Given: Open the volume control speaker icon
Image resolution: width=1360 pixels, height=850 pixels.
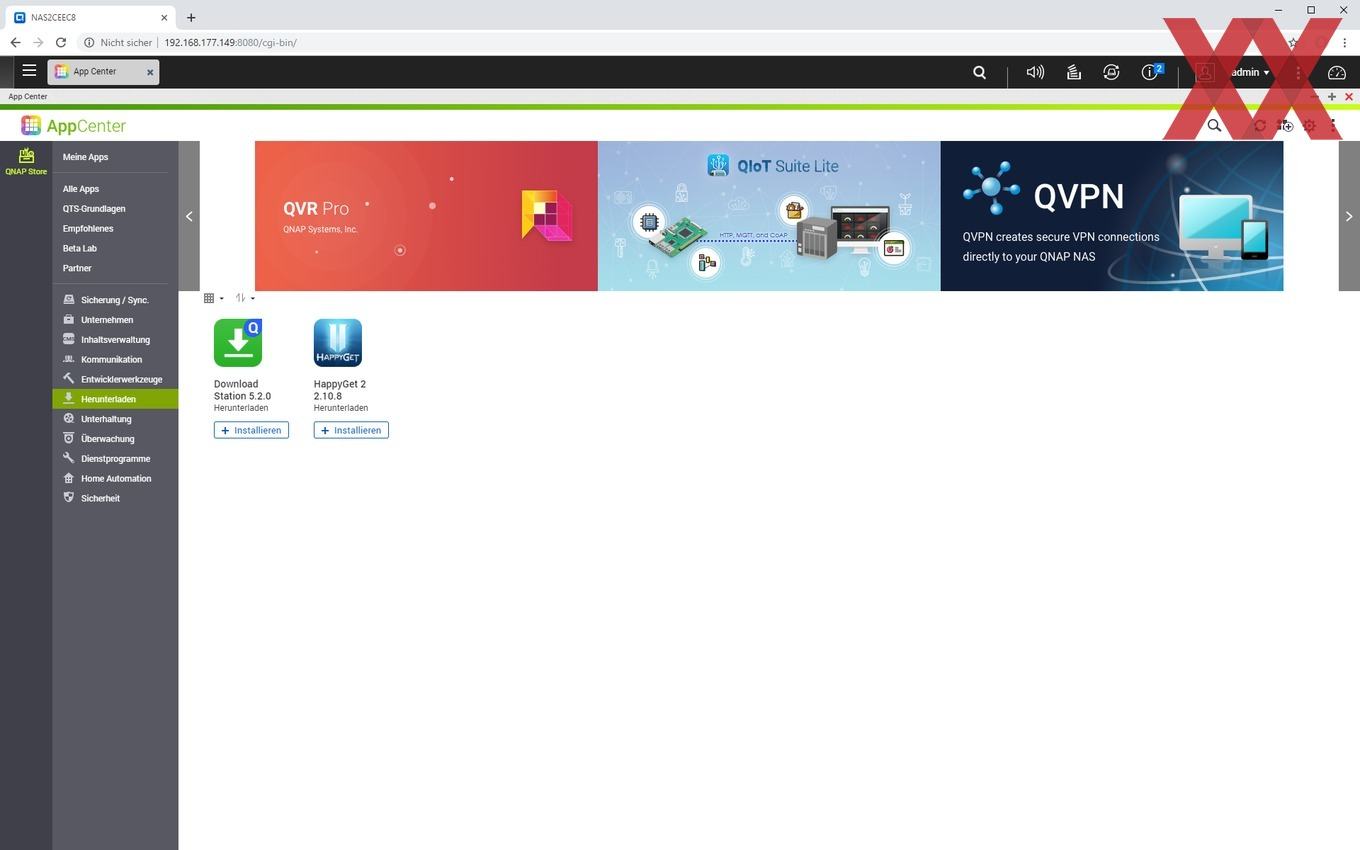Looking at the screenshot, I should [1035, 72].
